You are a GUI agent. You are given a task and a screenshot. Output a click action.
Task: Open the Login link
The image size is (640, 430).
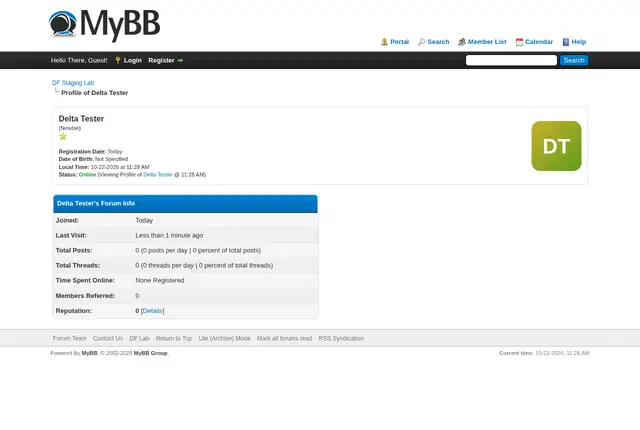click(133, 60)
